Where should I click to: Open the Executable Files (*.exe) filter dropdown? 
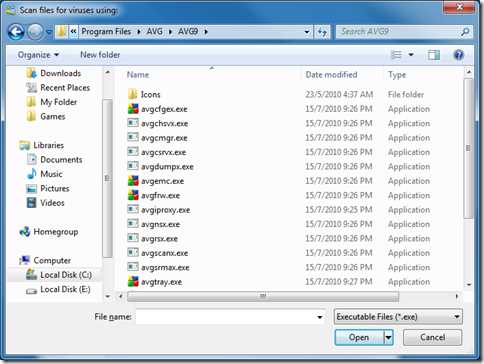tap(398, 317)
